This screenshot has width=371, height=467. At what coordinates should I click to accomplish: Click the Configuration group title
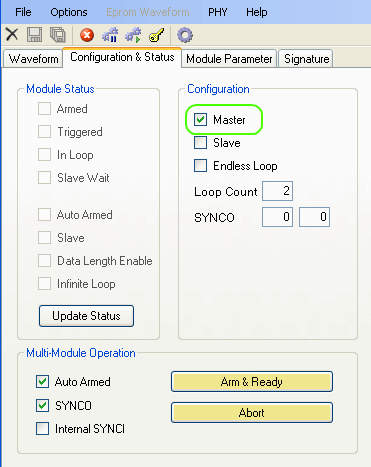[x=218, y=89]
